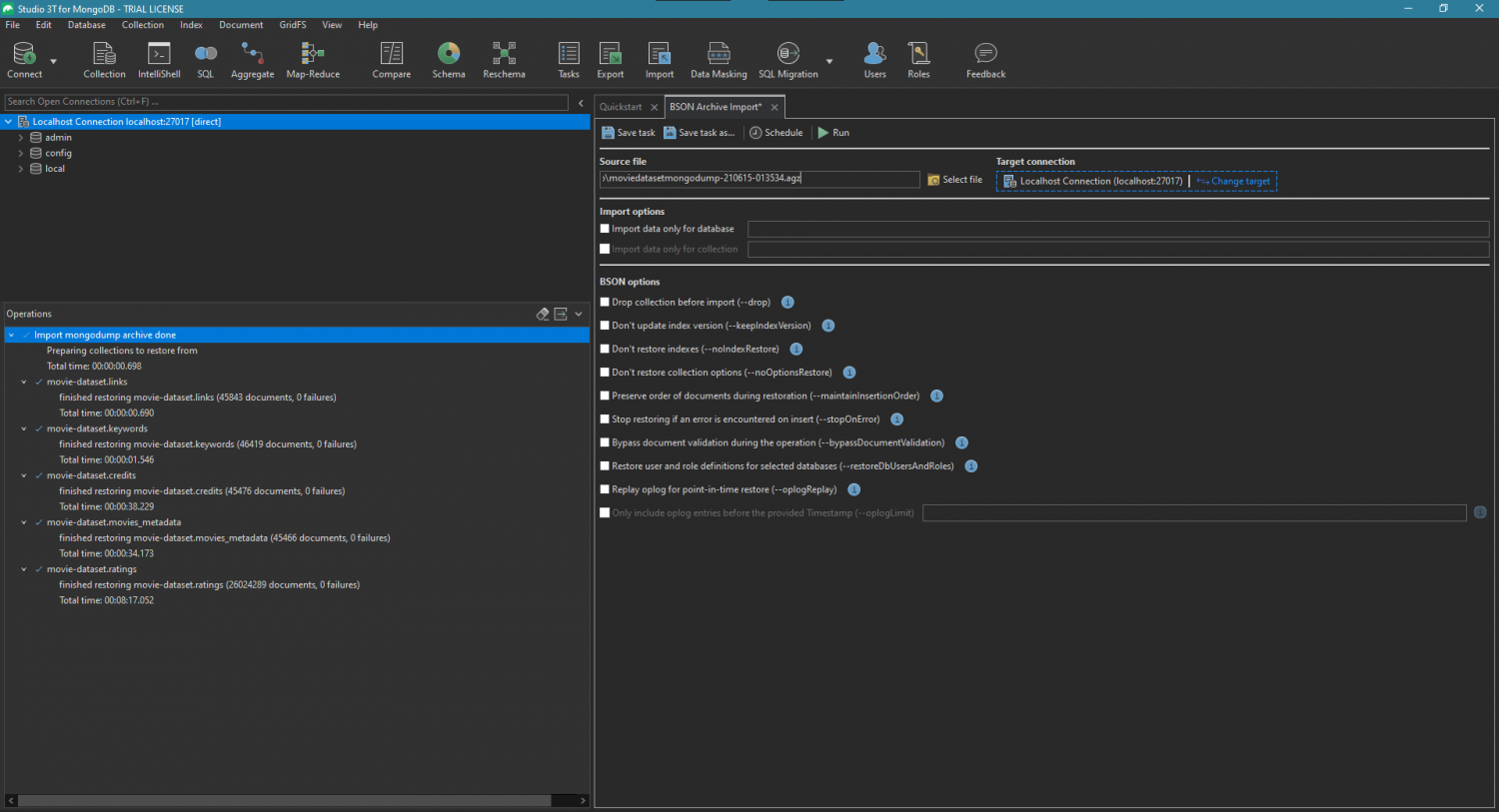This screenshot has height=812, width=1499.
Task: Click Search Open Connections field
Action: click(287, 102)
